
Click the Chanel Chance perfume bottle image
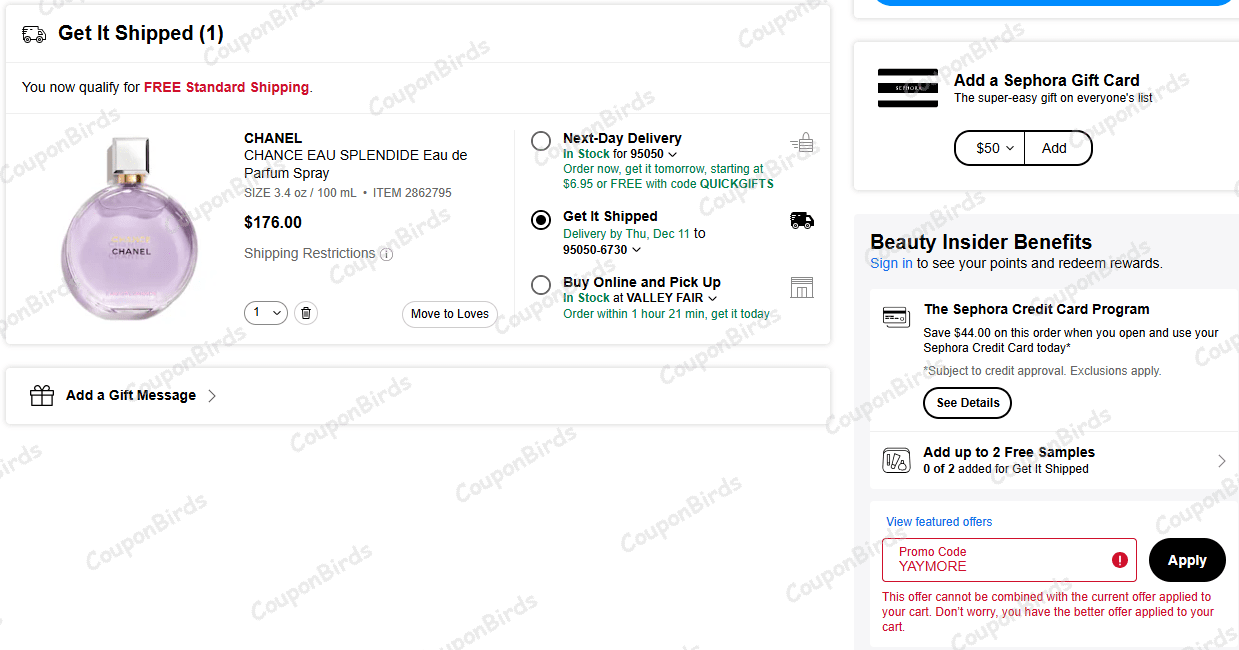coord(130,228)
